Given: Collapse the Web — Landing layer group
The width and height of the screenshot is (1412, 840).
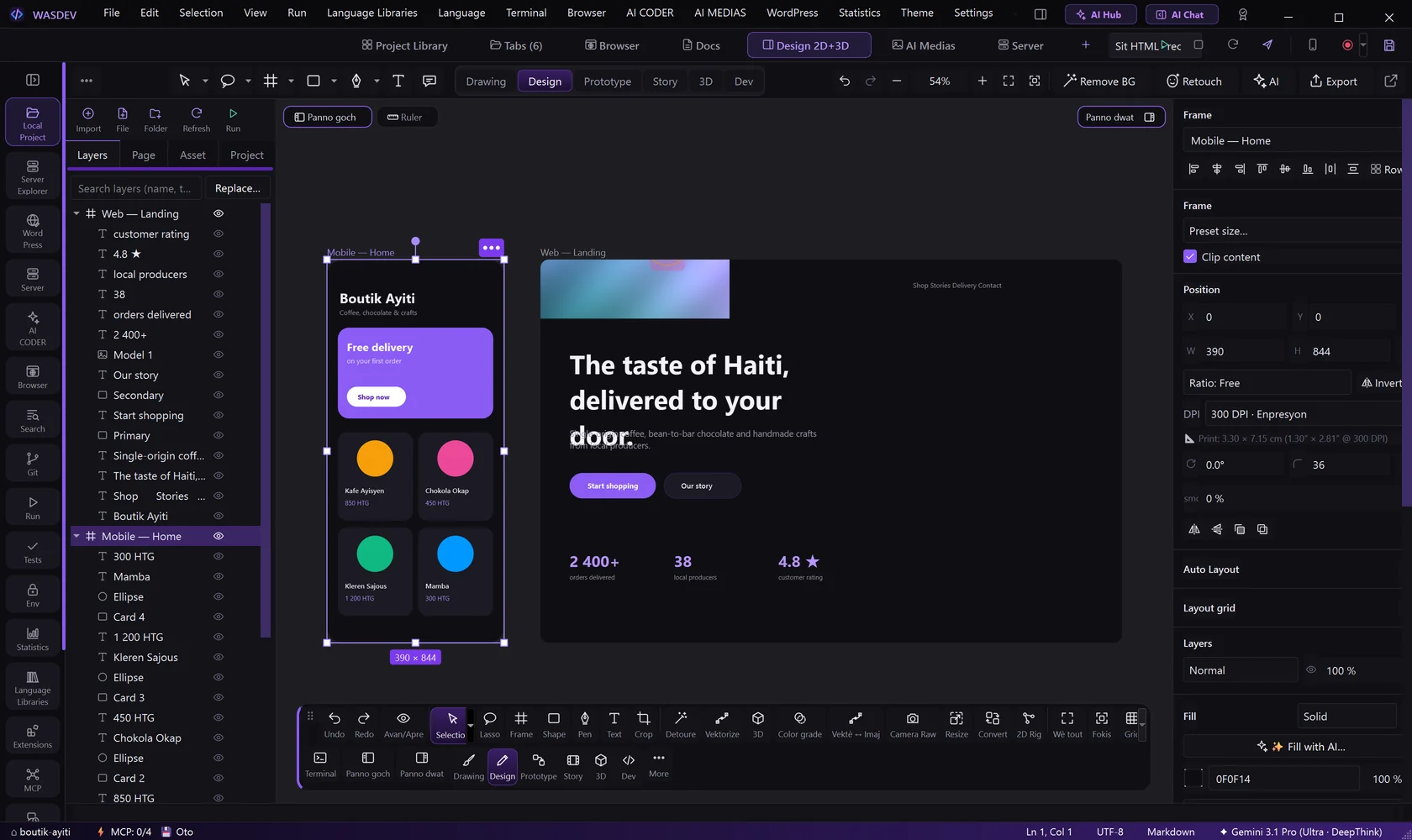Looking at the screenshot, I should pos(76,214).
